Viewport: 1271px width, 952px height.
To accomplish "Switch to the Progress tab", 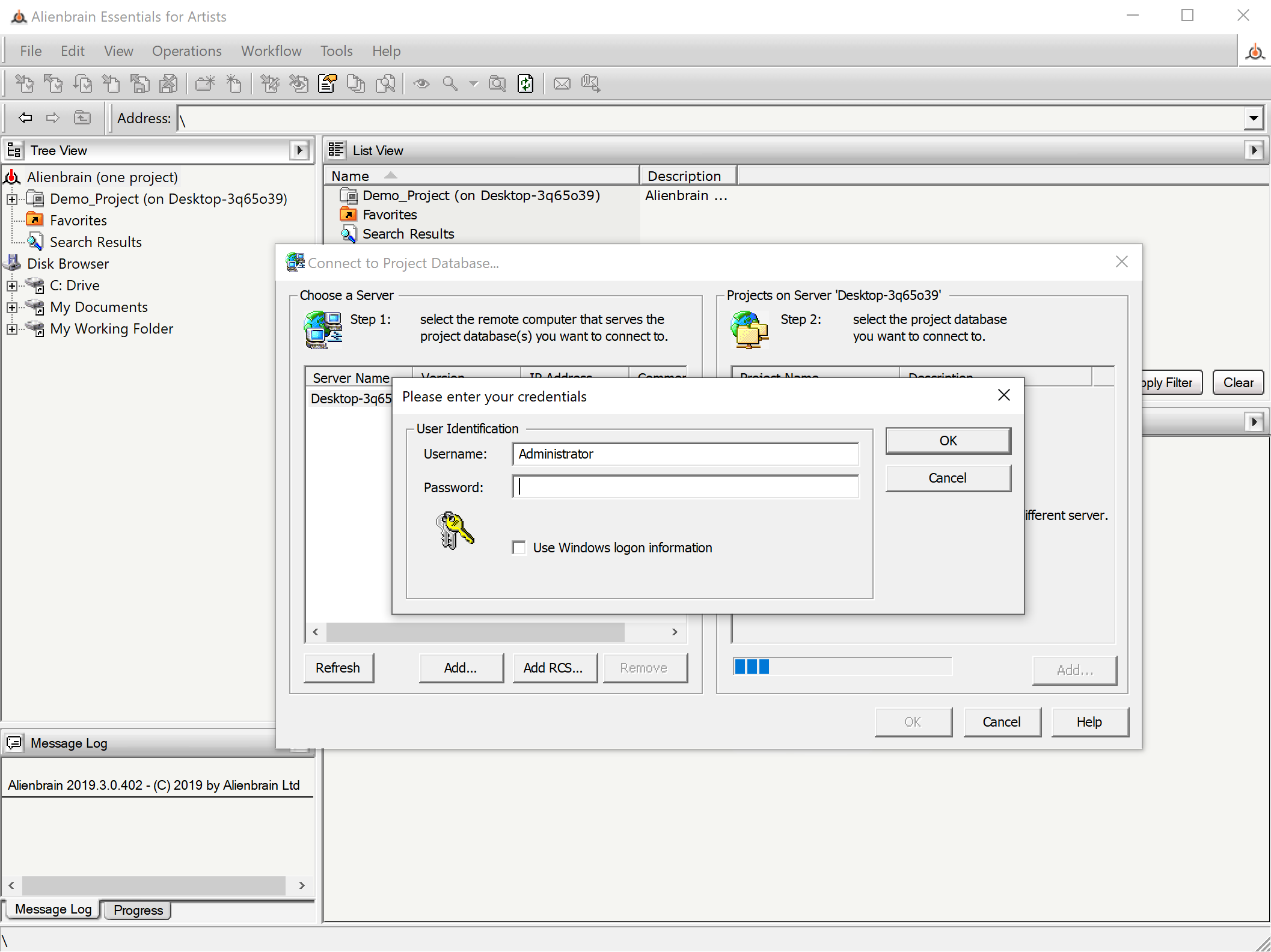I will [138, 910].
